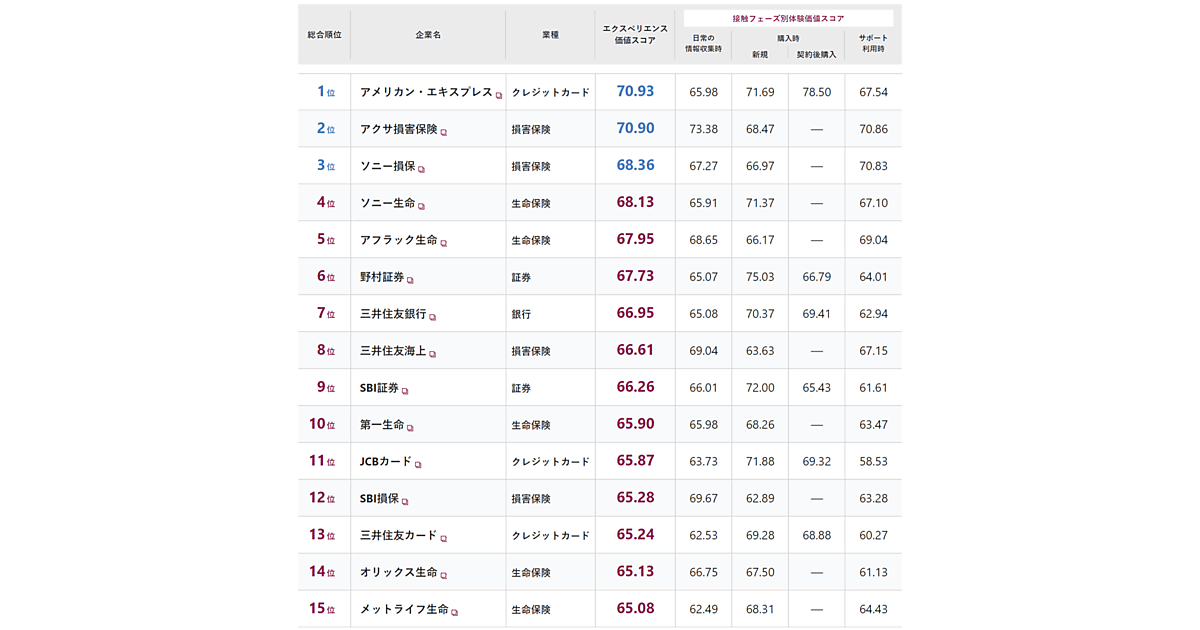Click the 15位 rank cell

[x=322, y=609]
